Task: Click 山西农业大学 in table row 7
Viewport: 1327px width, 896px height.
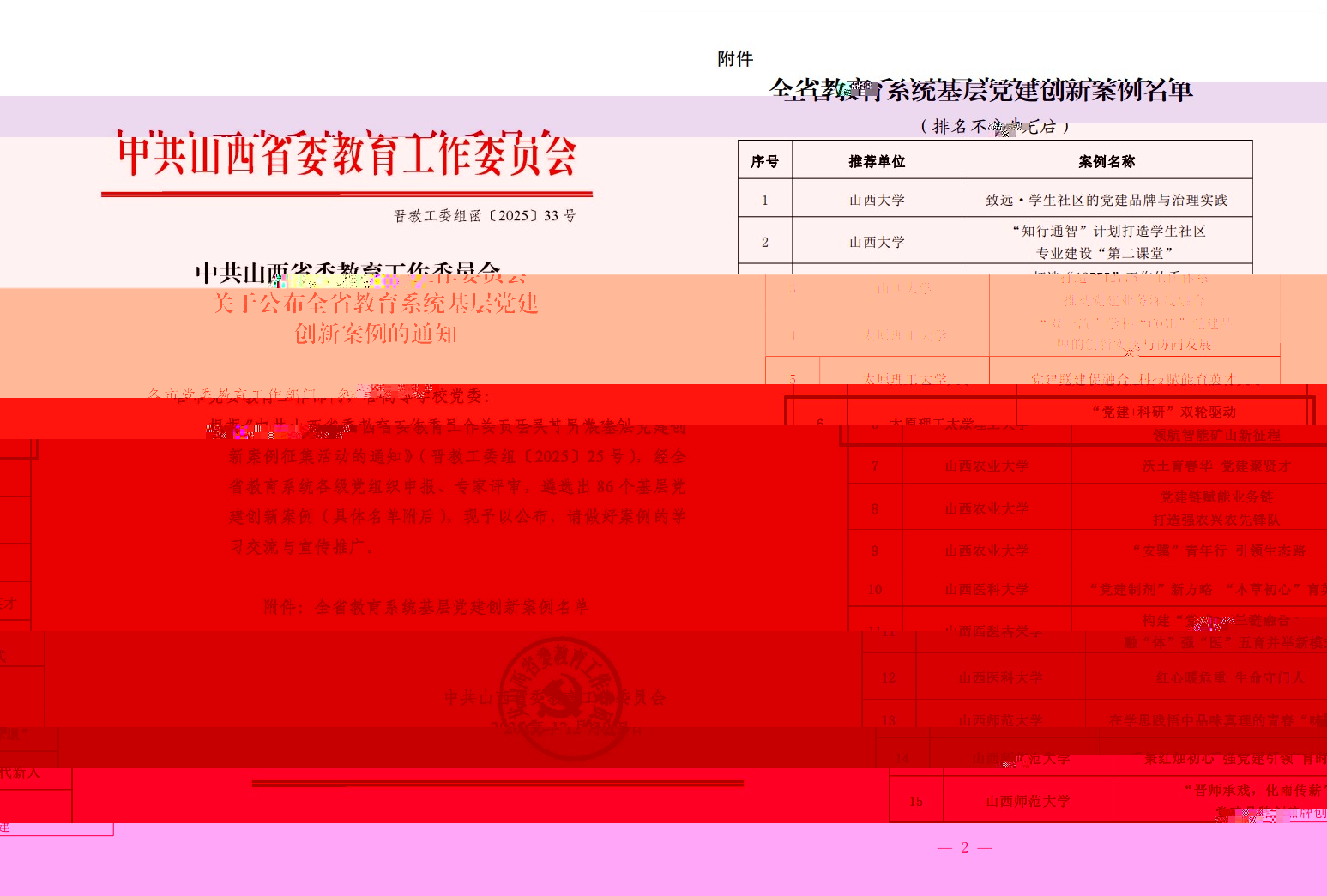Action: 986,466
